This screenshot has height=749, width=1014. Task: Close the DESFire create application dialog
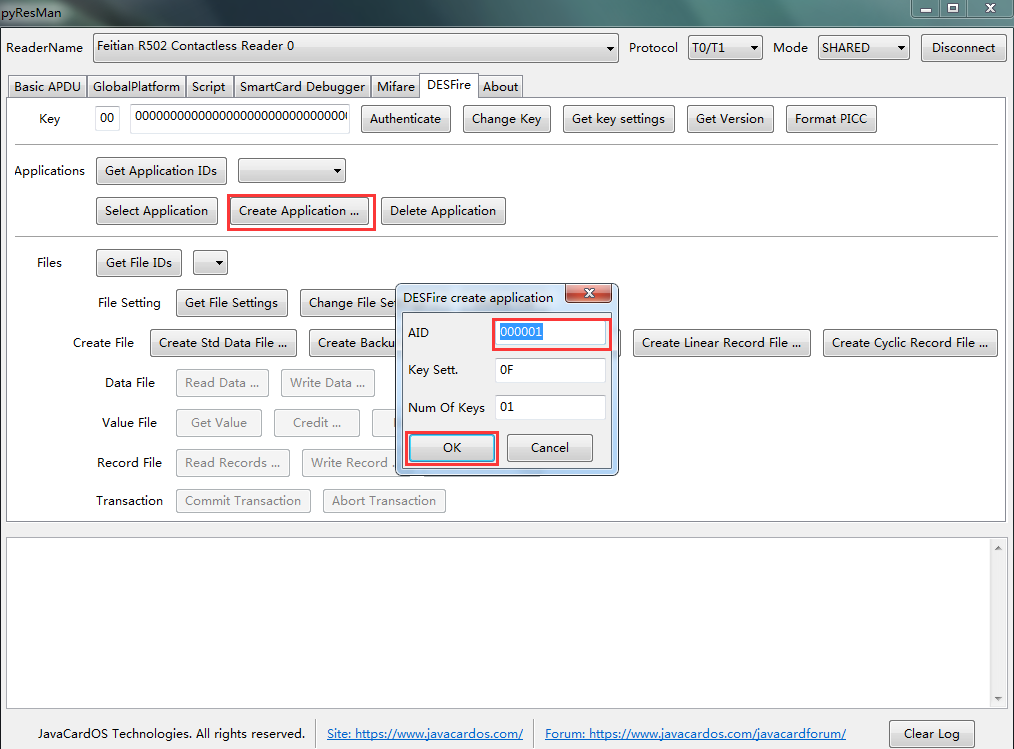pyautogui.click(x=588, y=293)
